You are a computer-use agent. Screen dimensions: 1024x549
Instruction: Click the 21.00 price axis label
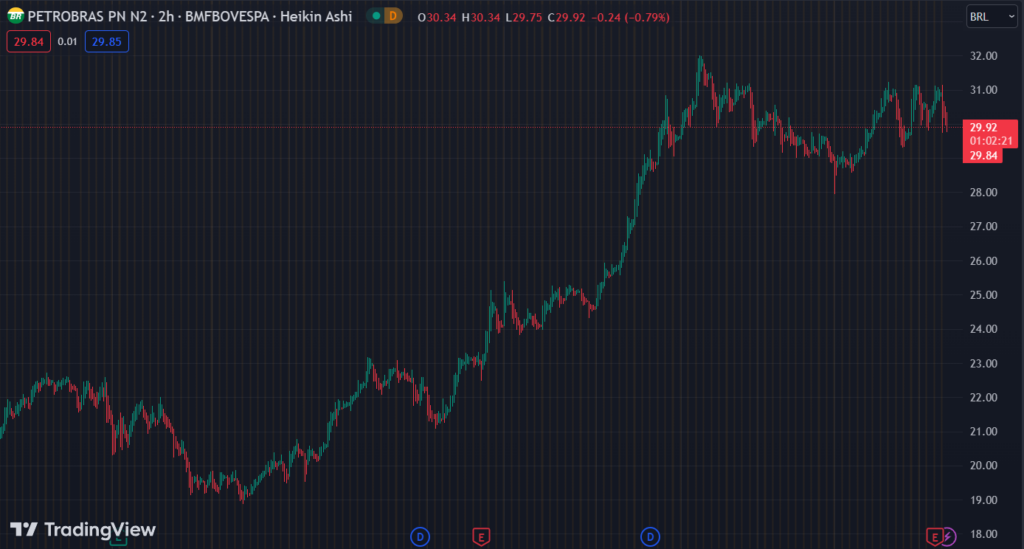984,431
